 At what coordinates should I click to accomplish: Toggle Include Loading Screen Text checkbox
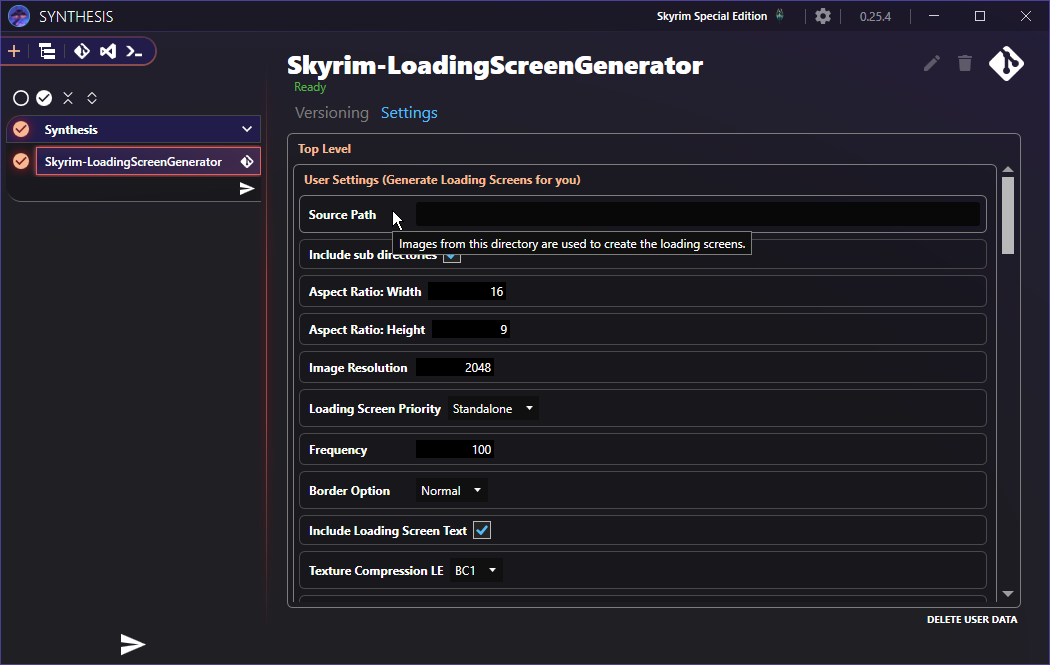pos(482,530)
